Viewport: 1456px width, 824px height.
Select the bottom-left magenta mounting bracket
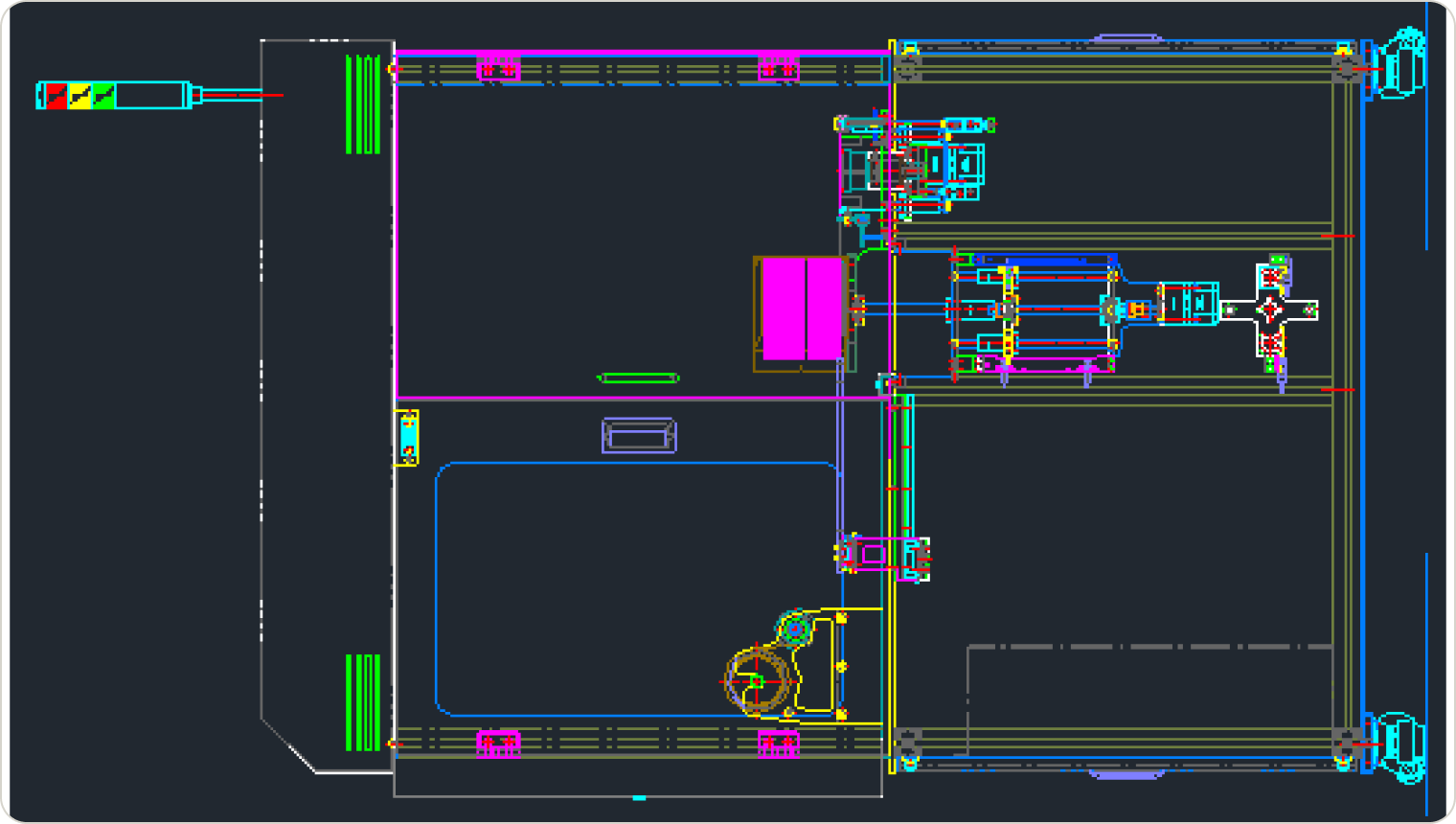pyautogui.click(x=498, y=743)
